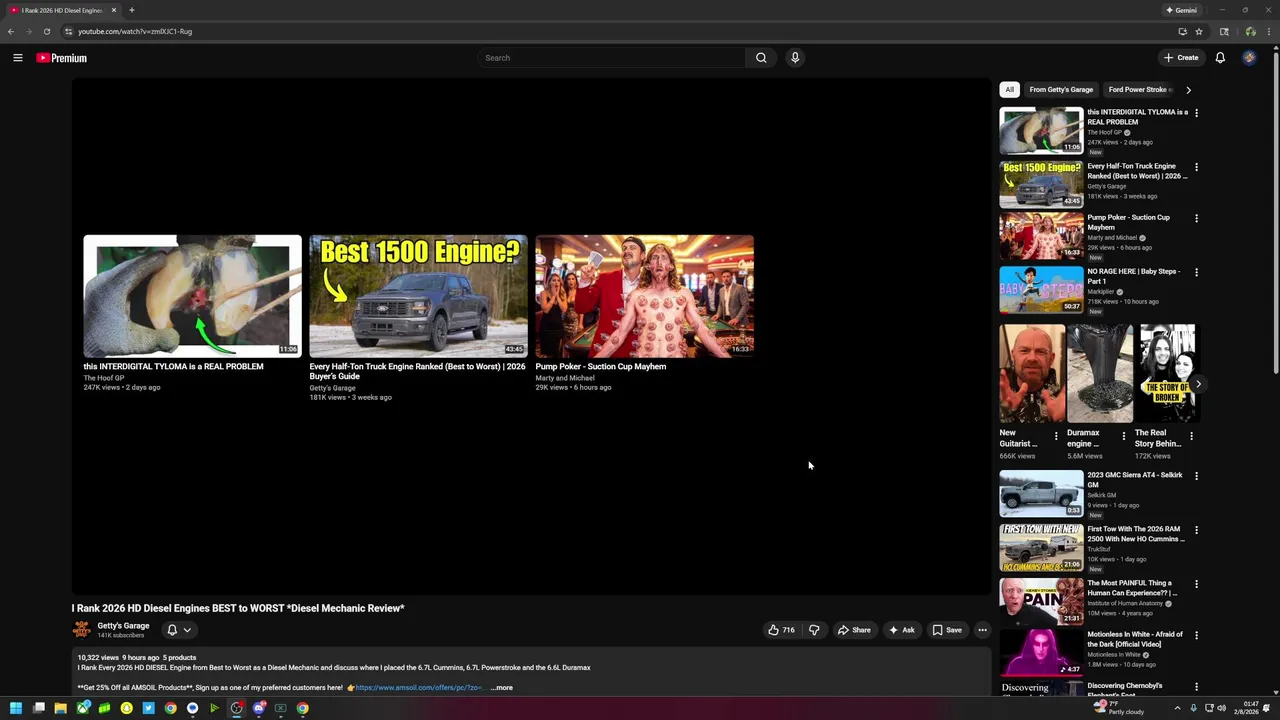Save video to playlist
Viewport: 1280px width, 720px height.
tap(947, 630)
